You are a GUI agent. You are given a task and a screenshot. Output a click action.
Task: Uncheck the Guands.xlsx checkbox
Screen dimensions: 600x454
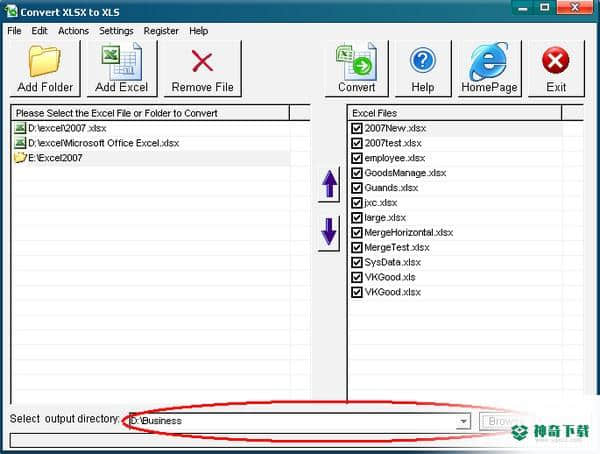(x=357, y=188)
